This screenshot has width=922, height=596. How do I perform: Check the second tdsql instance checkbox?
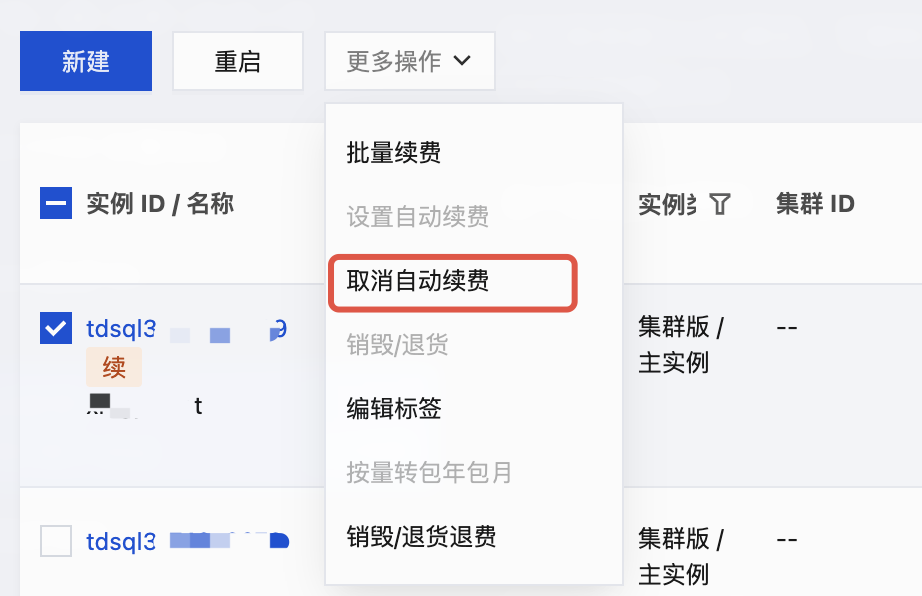[x=55, y=541]
